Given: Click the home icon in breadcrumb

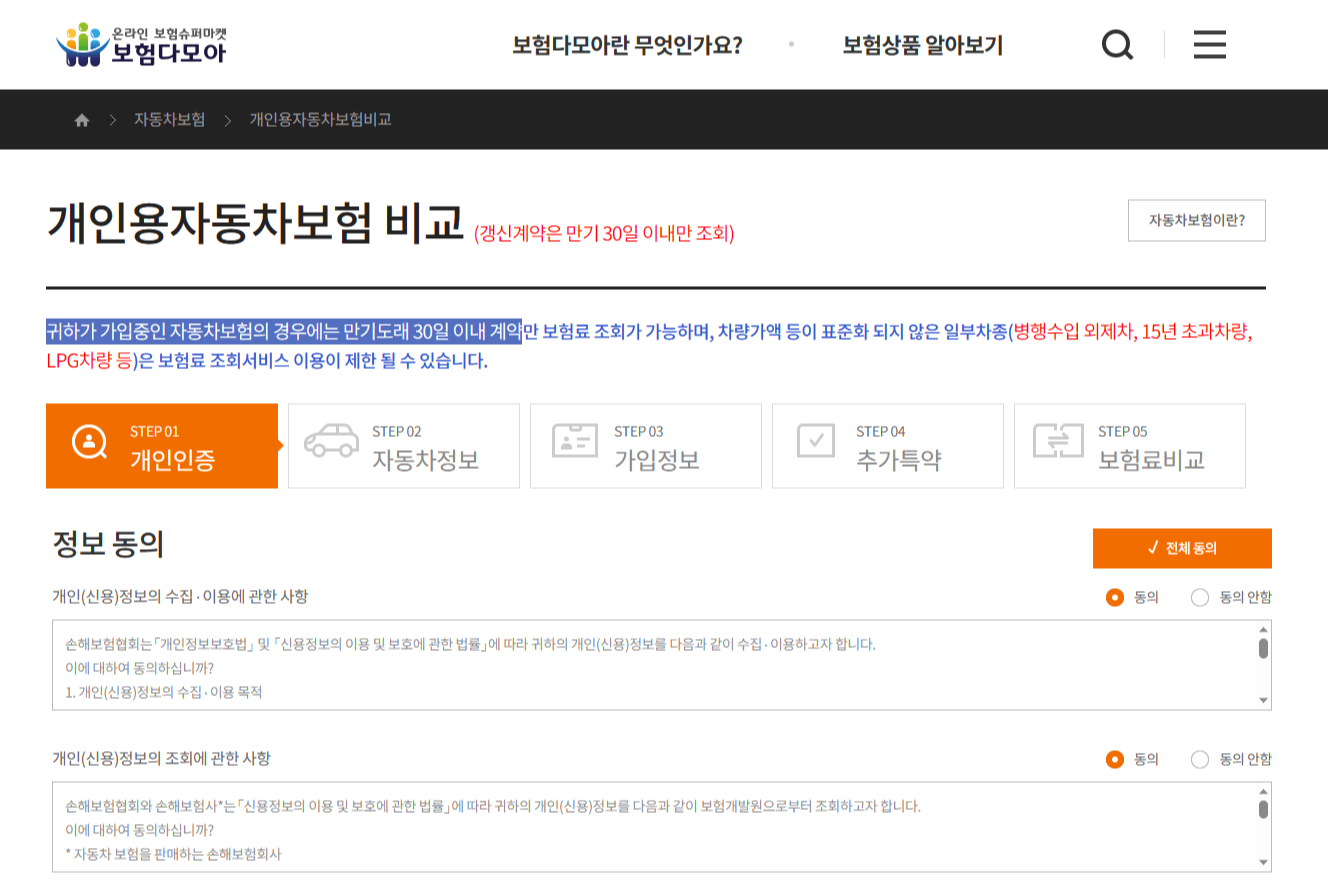Looking at the screenshot, I should point(80,119).
